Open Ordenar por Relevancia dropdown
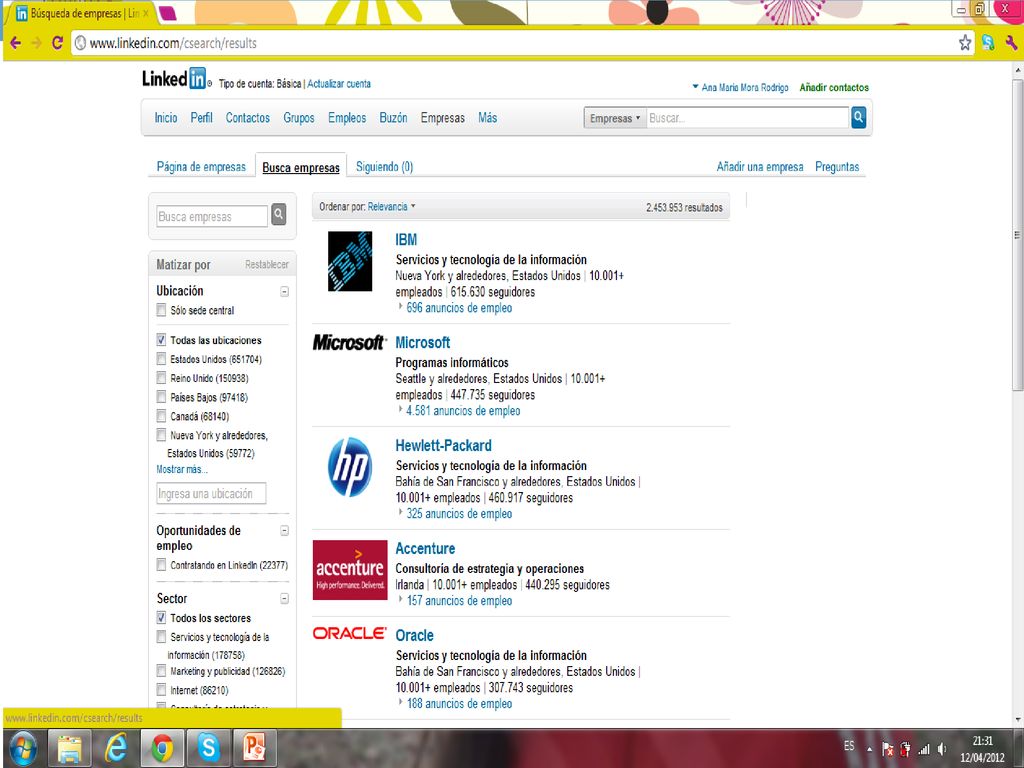 (391, 206)
